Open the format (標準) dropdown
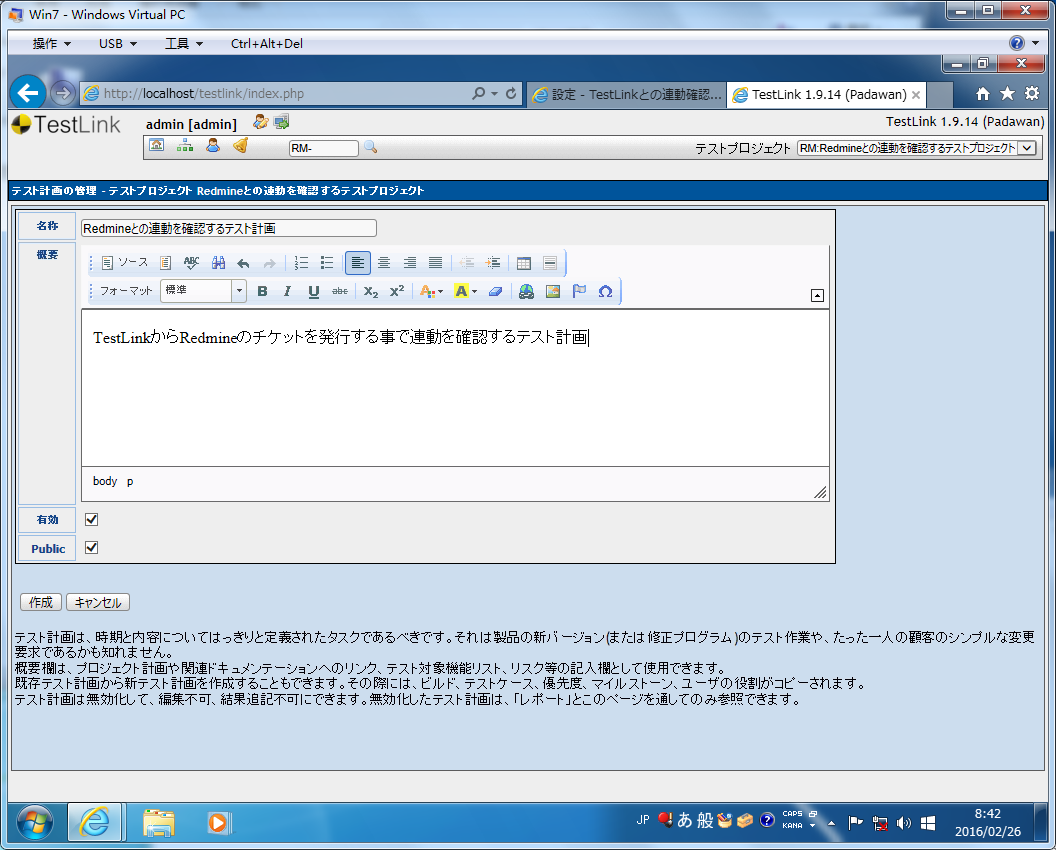Viewport: 1056px width, 850px height. 203,291
